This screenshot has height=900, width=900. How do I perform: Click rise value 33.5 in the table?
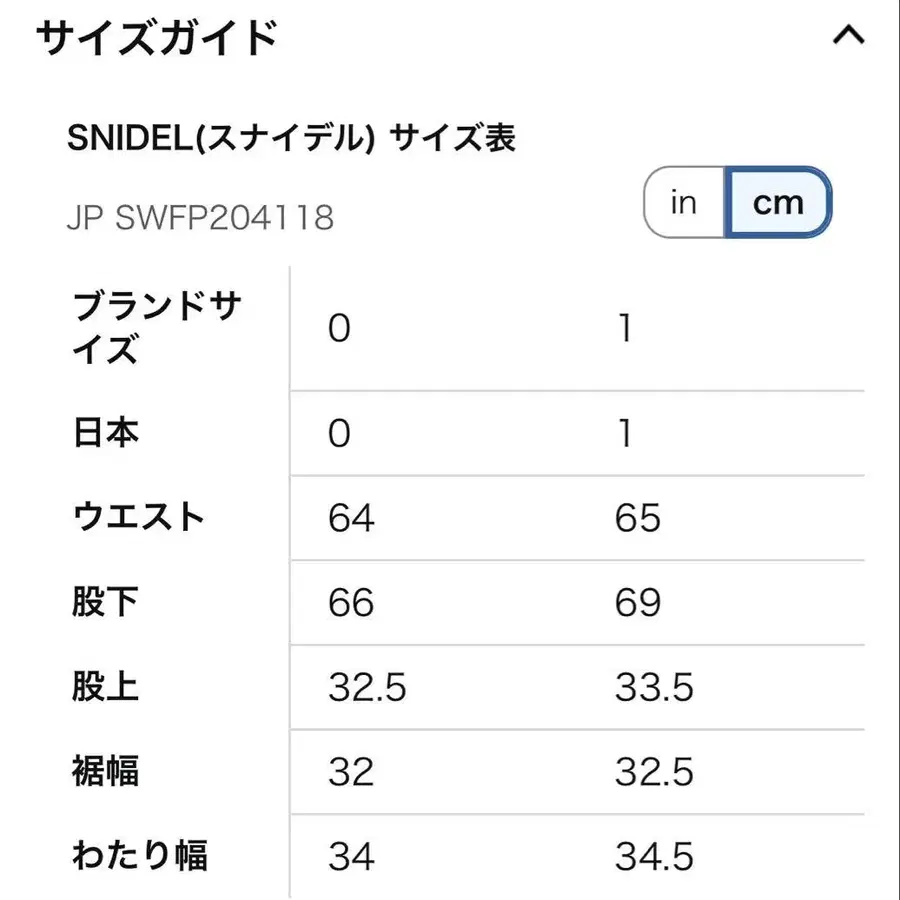[655, 687]
